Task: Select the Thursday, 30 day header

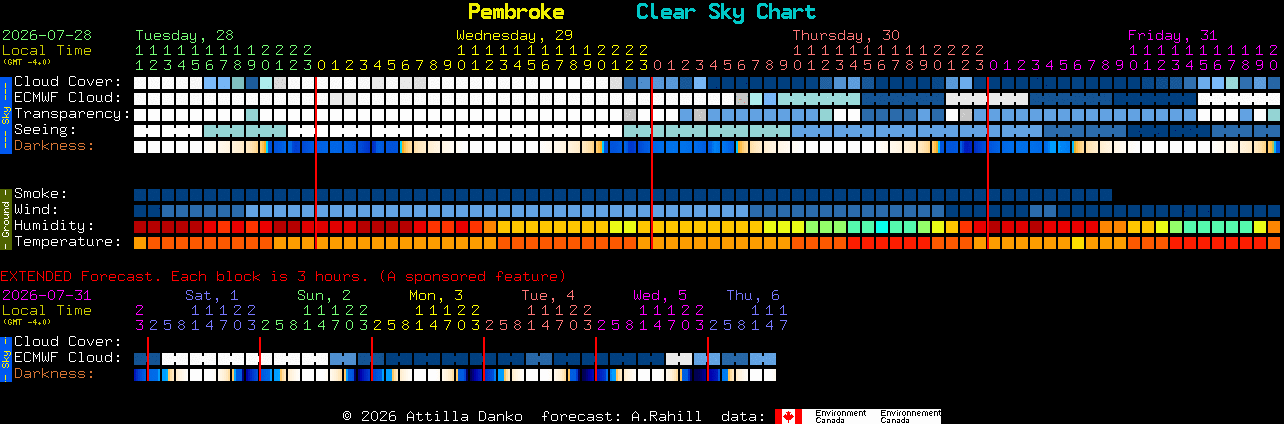Action: pos(846,35)
